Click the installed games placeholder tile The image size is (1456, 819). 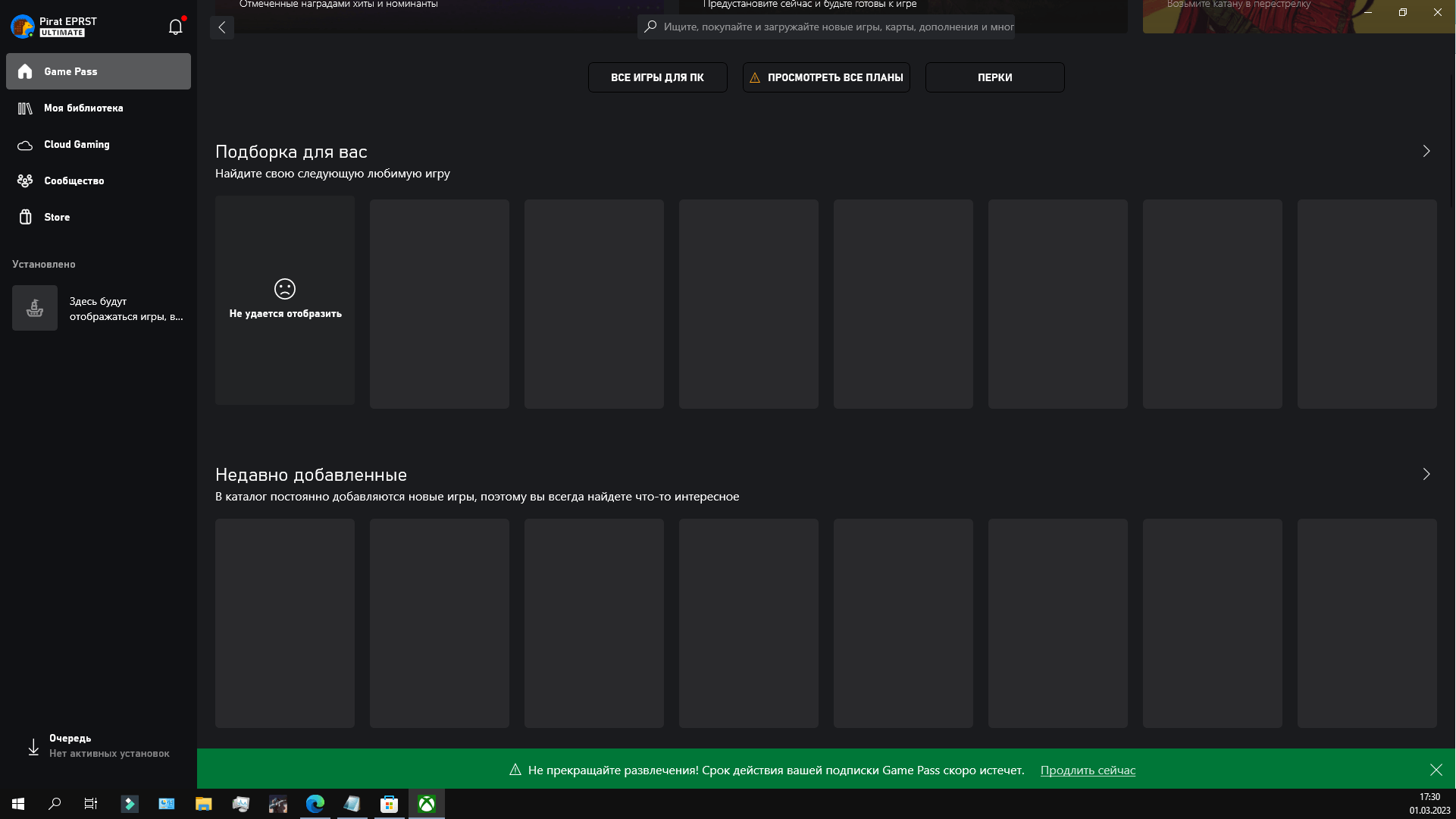click(35, 308)
